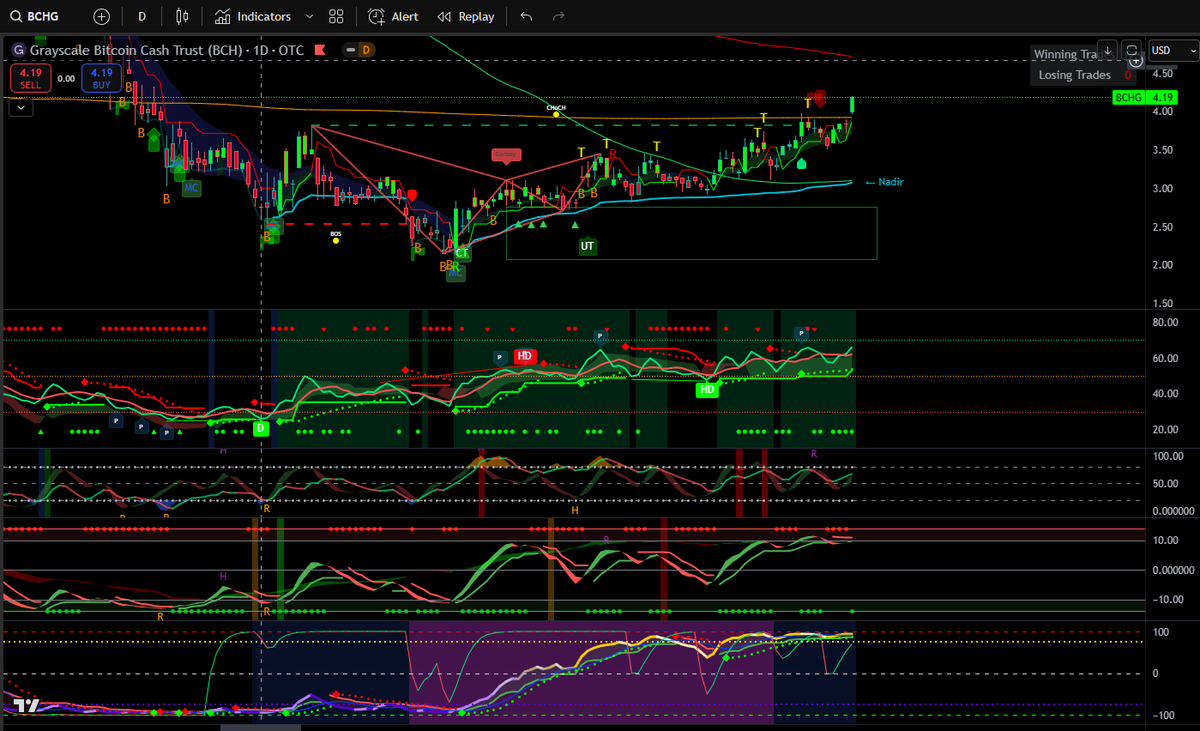Click the 2.50 price scale value
Viewport: 1200px width, 731px height.
click(x=1162, y=227)
